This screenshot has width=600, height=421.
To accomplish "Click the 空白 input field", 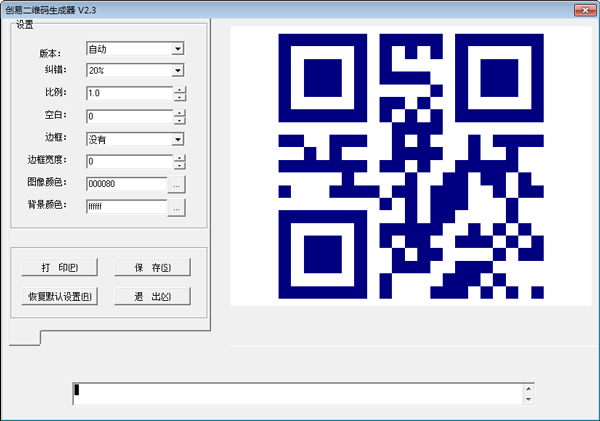I will tap(130, 116).
